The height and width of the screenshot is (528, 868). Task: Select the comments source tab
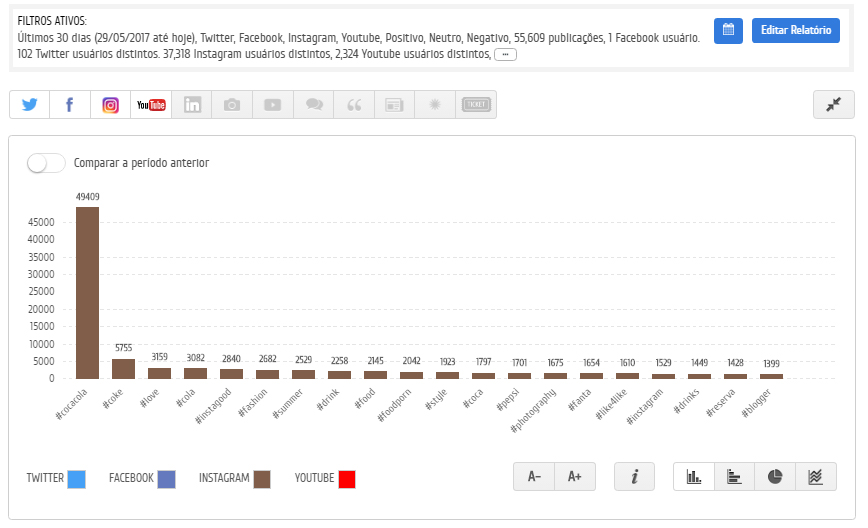click(313, 105)
